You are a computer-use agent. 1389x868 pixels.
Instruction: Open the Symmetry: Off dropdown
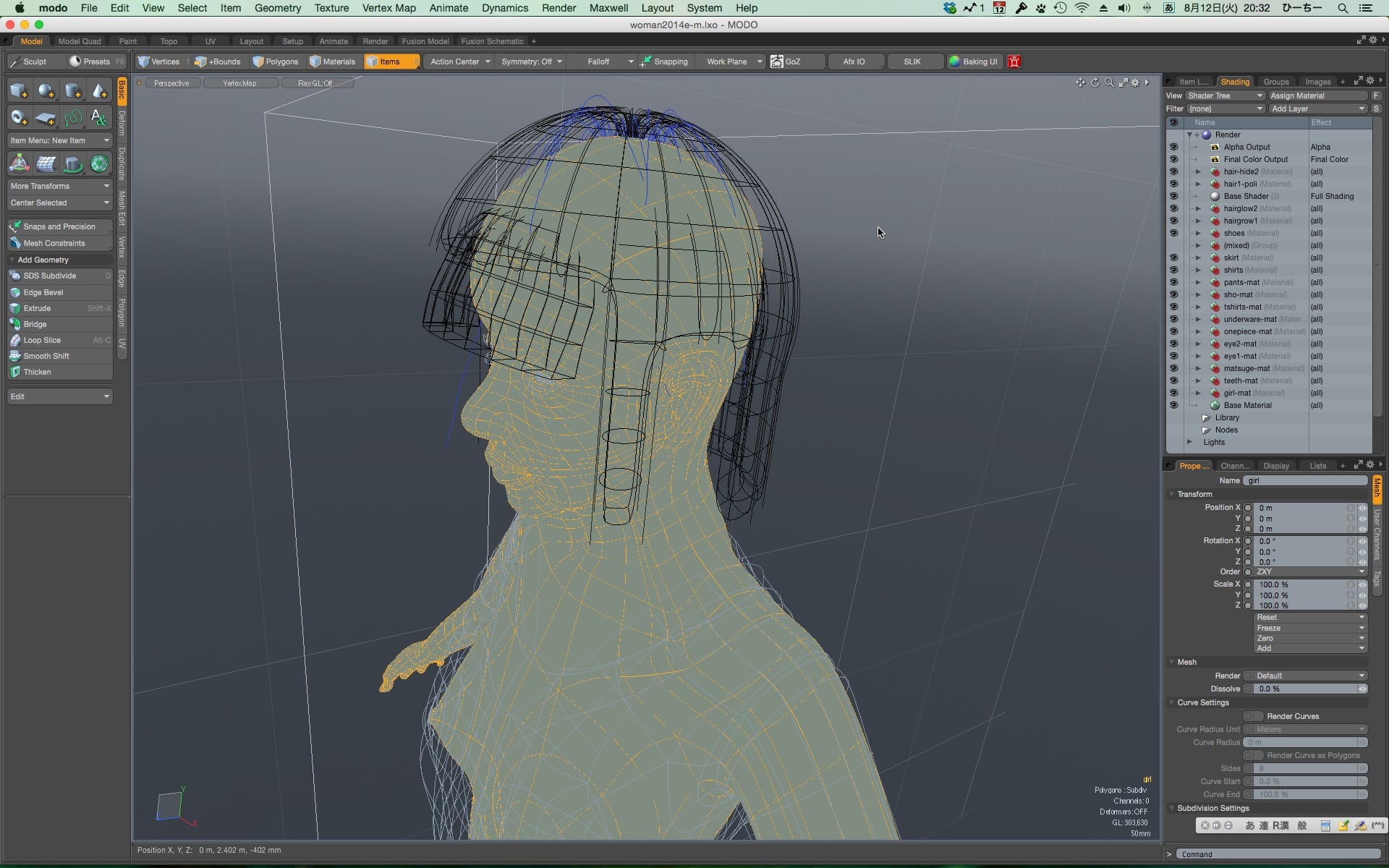pyautogui.click(x=532, y=61)
